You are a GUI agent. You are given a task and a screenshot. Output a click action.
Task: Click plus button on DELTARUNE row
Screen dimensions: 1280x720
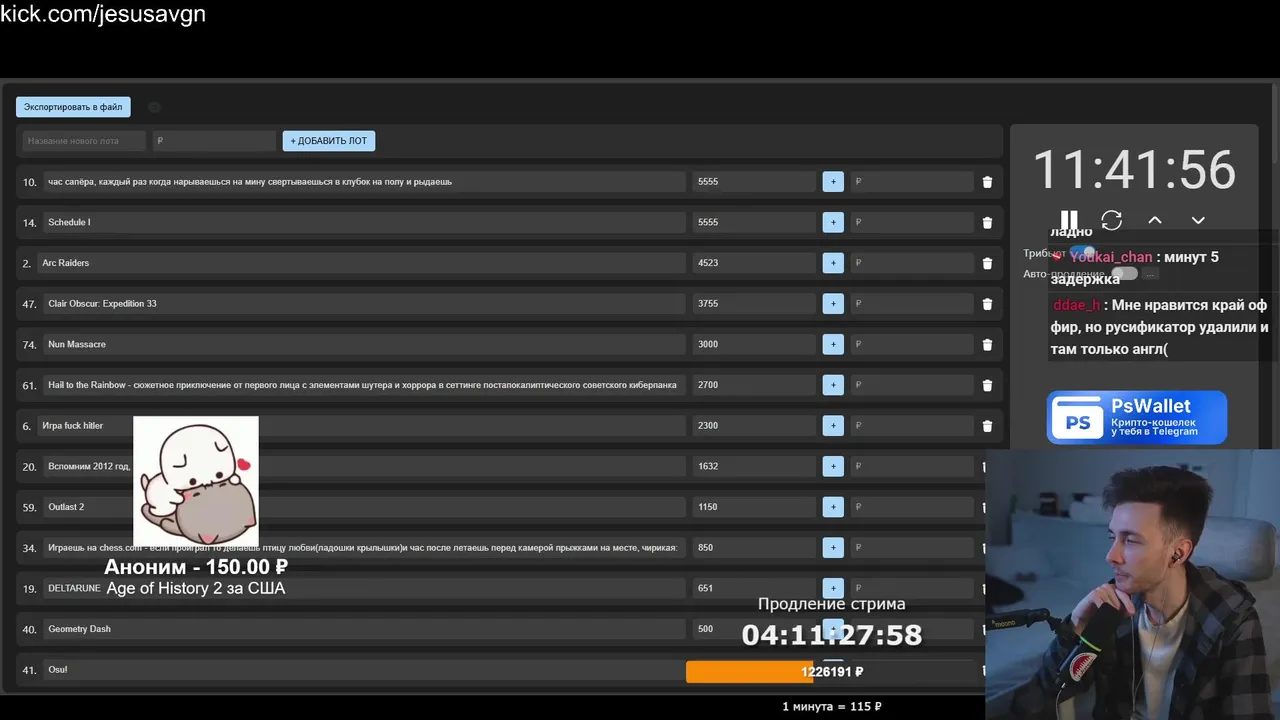tap(833, 588)
